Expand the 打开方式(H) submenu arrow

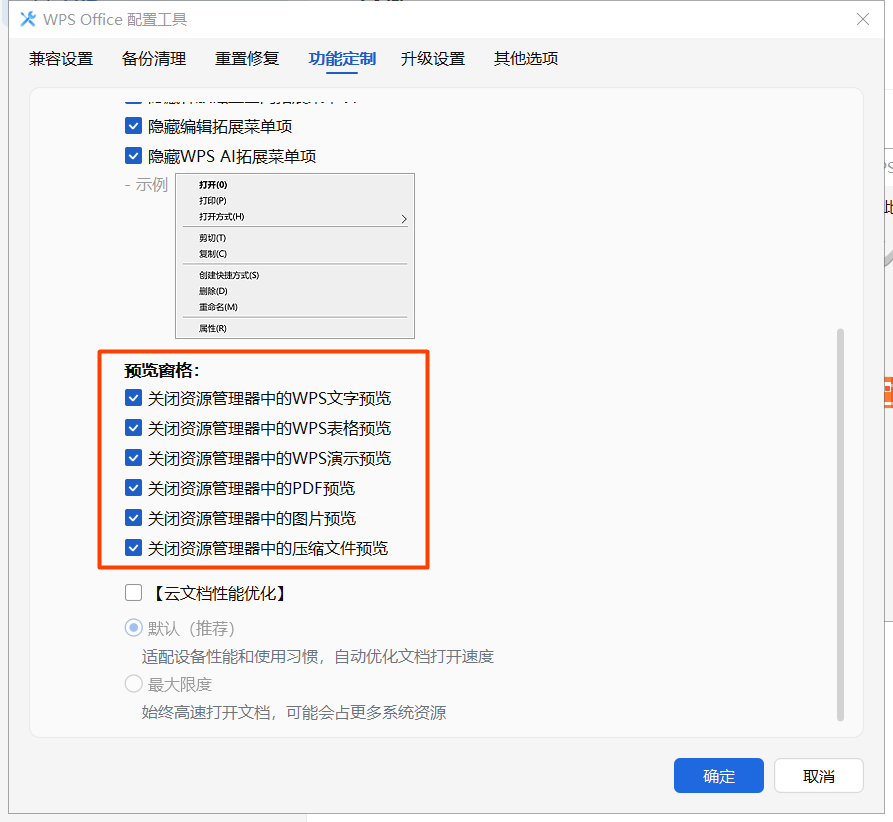405,216
